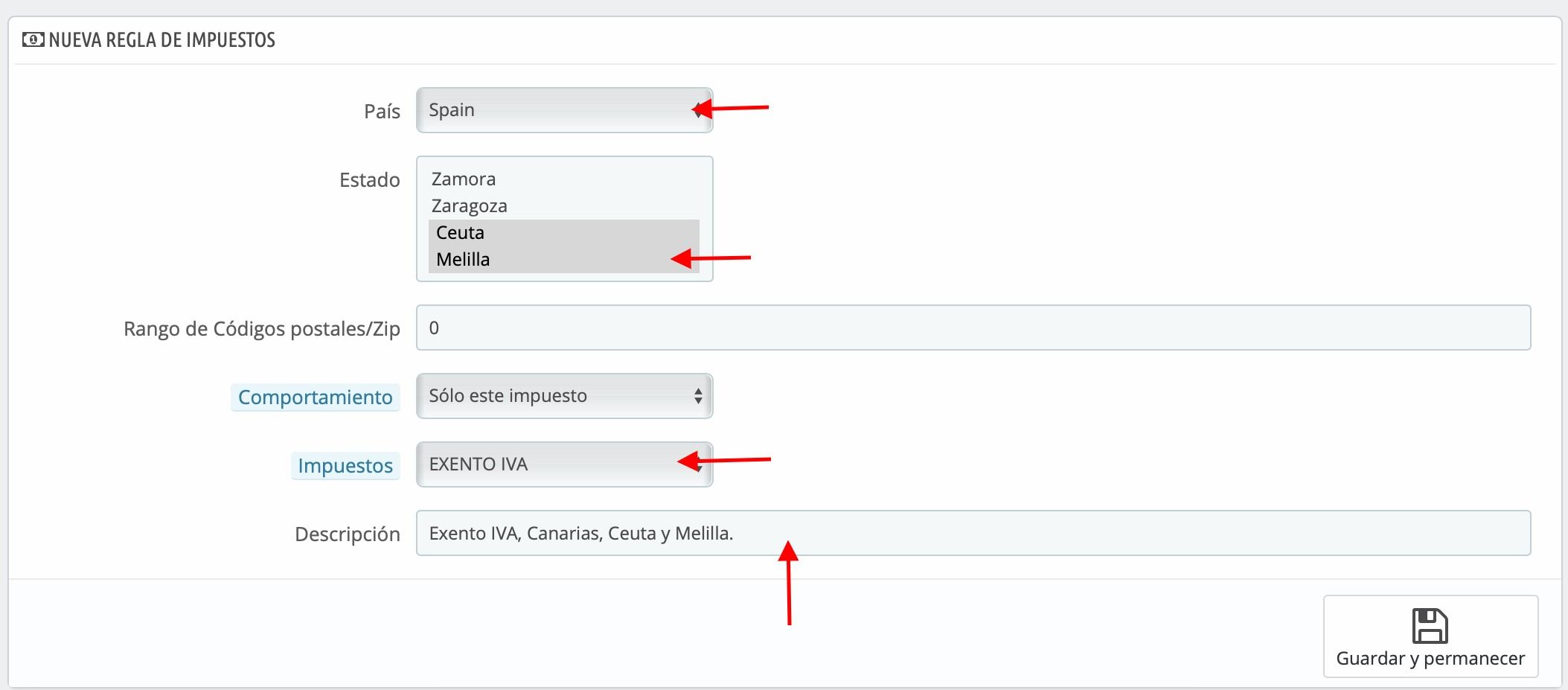Click the Comportamiento help label
This screenshot has height=690, width=1568.
click(316, 397)
